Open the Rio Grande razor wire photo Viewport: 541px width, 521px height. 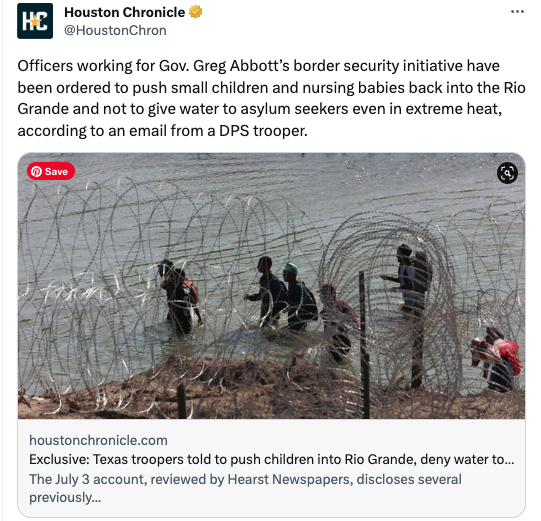click(272, 286)
